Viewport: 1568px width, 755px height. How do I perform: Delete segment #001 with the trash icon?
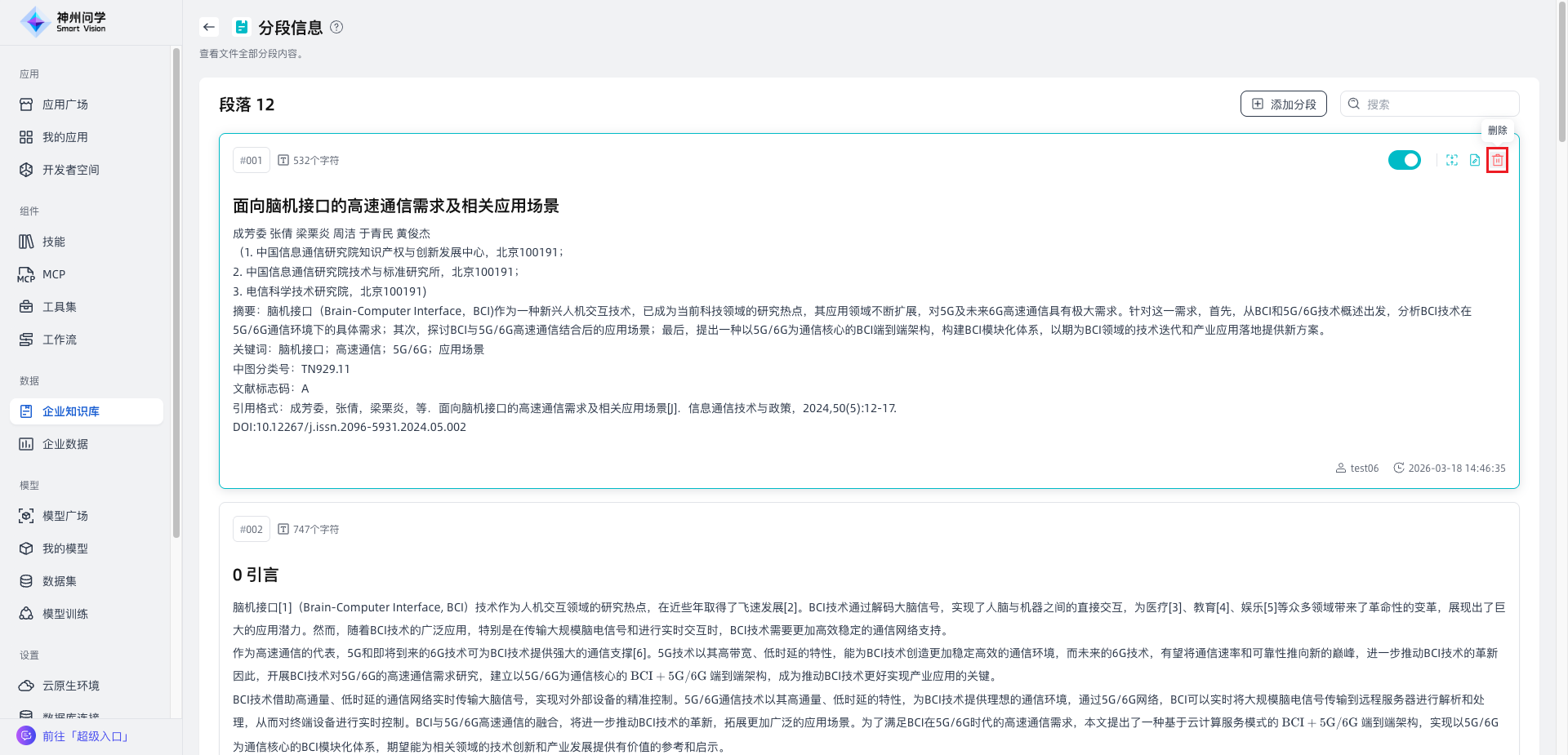tap(1497, 160)
